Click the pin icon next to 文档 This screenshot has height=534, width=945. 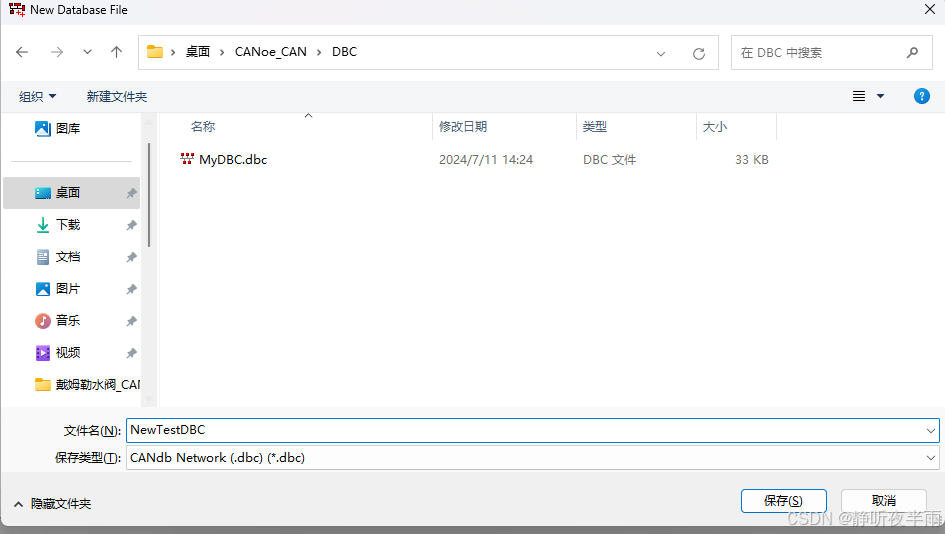tap(131, 257)
